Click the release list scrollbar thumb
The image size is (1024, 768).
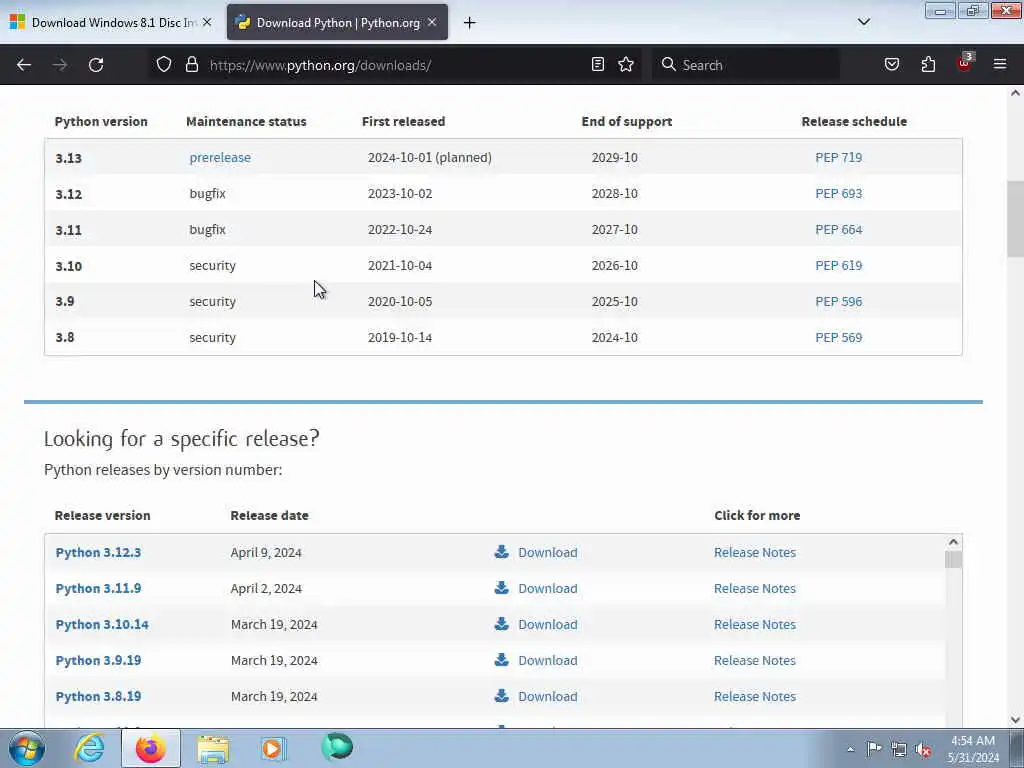click(x=953, y=560)
